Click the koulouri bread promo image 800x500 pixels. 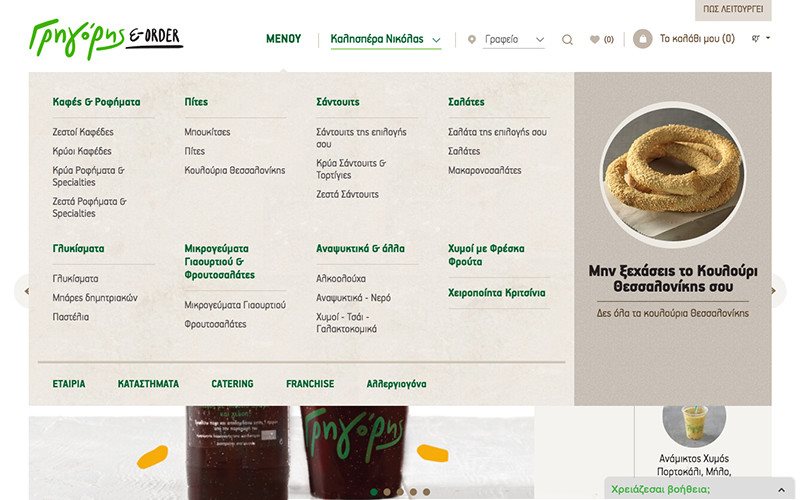(672, 174)
